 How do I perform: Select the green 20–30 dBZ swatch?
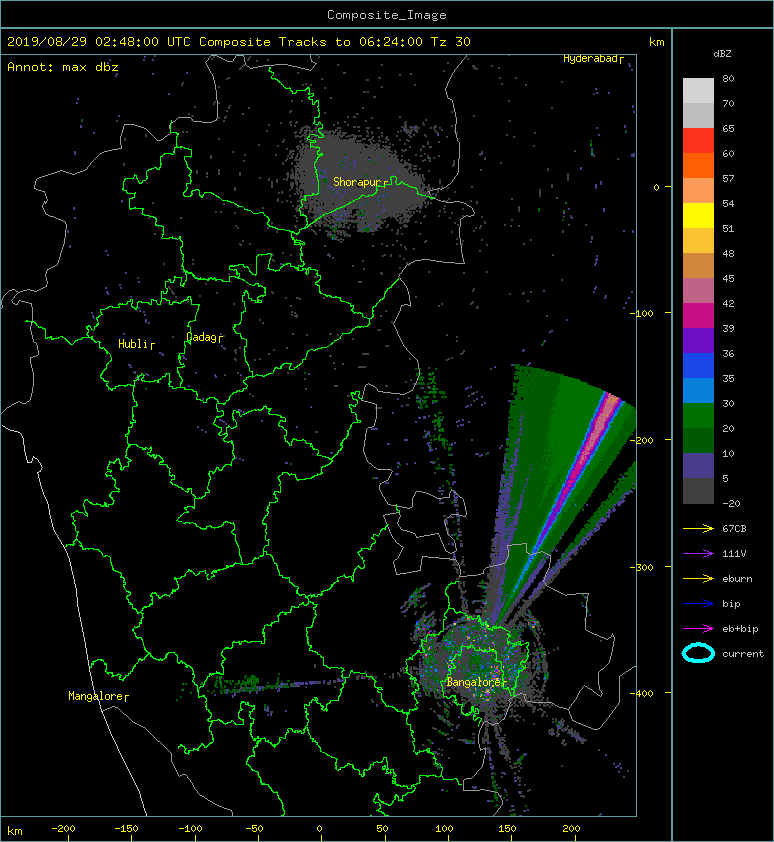(x=698, y=415)
